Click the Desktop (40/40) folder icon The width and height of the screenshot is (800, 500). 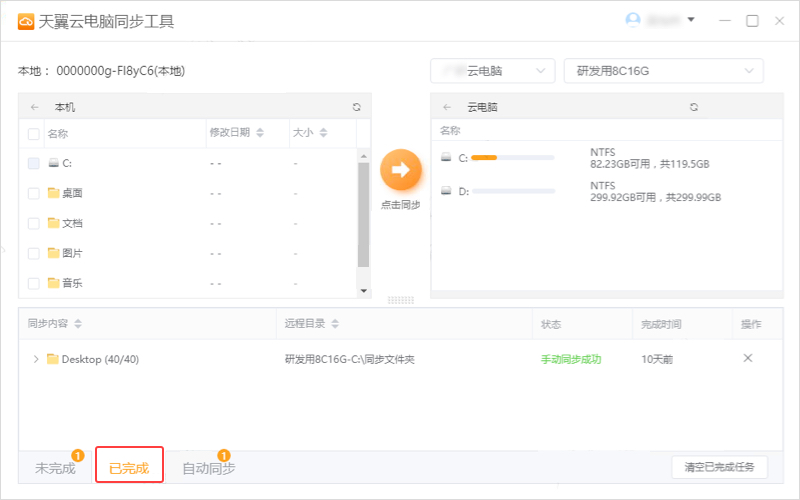coord(53,359)
